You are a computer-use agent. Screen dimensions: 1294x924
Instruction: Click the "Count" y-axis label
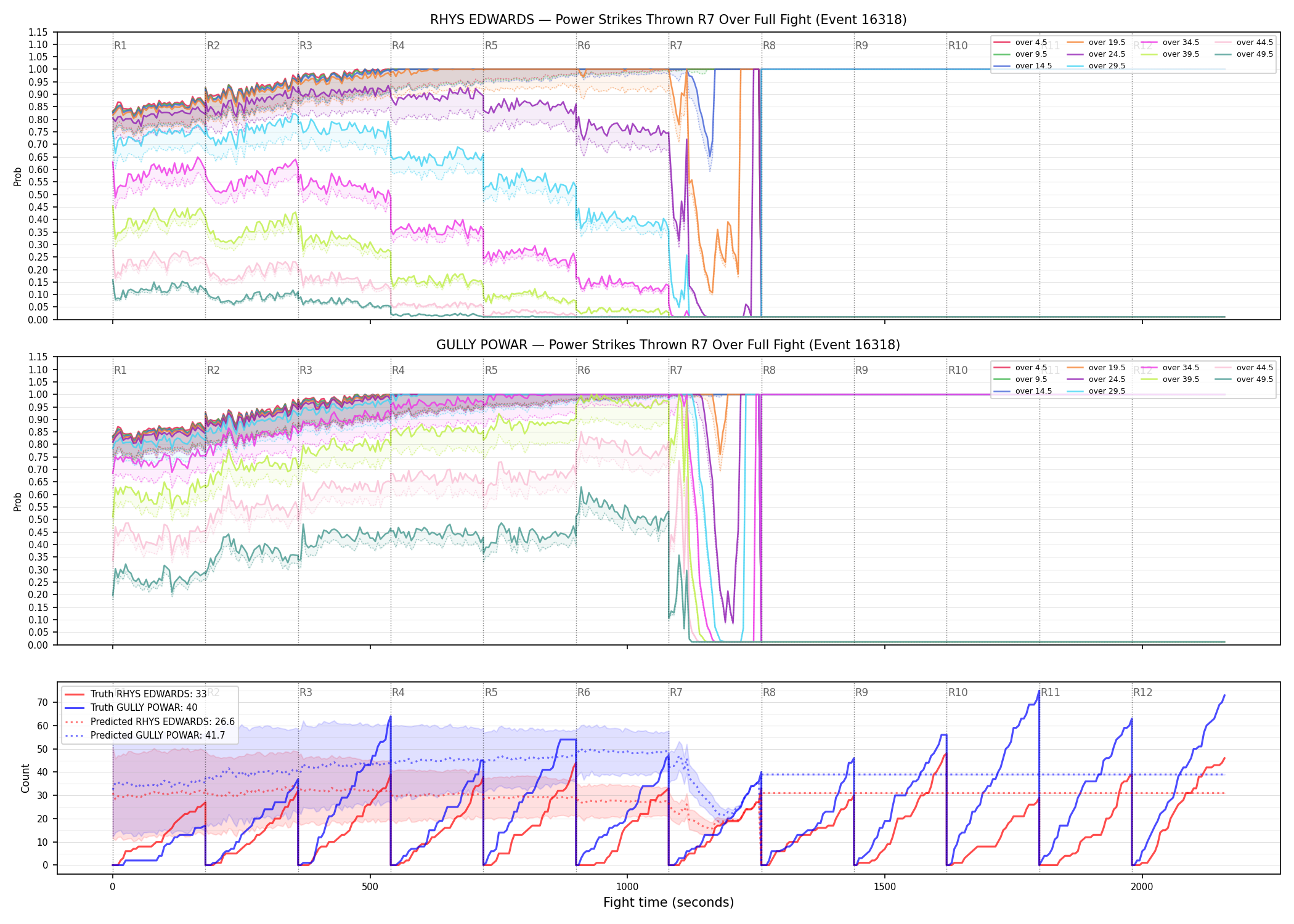(x=25, y=778)
